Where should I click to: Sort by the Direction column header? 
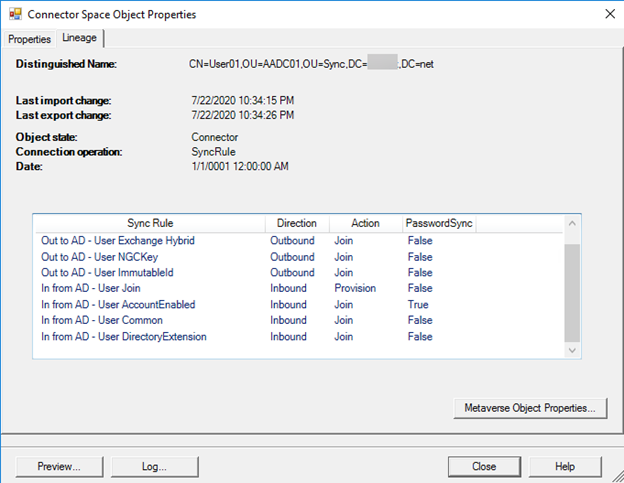tap(297, 223)
